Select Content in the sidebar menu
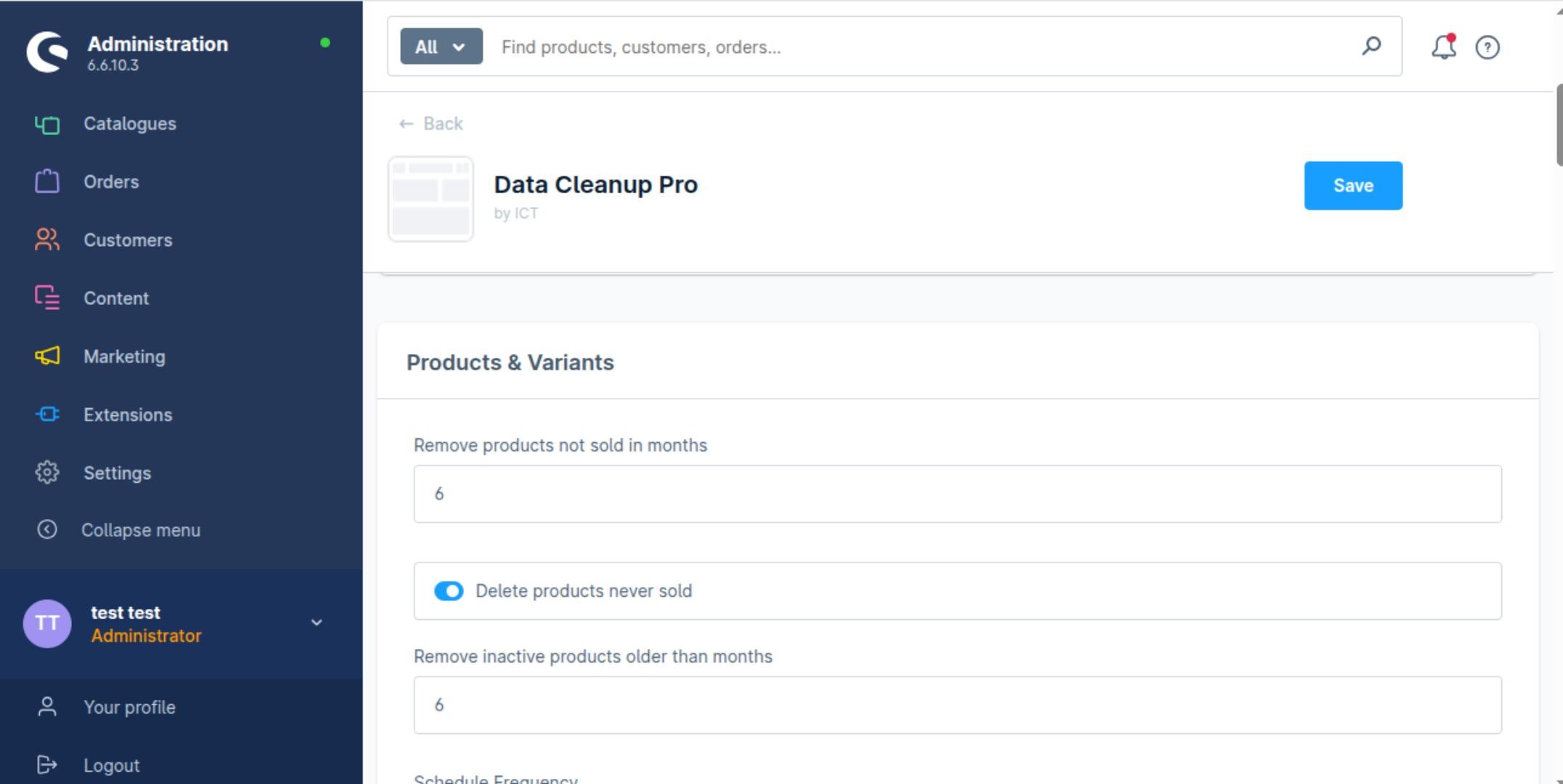 [116, 298]
